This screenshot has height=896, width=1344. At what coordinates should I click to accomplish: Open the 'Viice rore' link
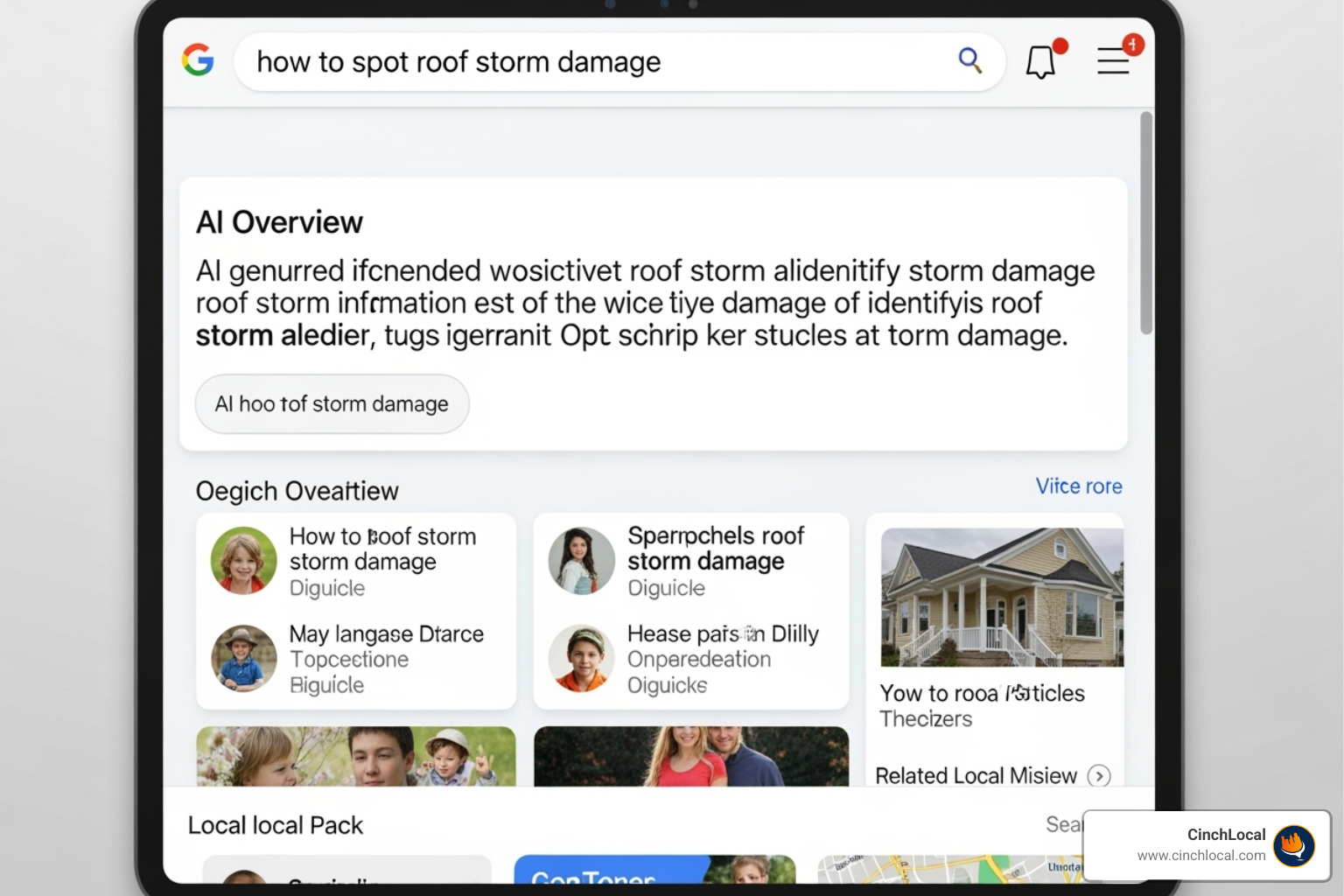1078,486
